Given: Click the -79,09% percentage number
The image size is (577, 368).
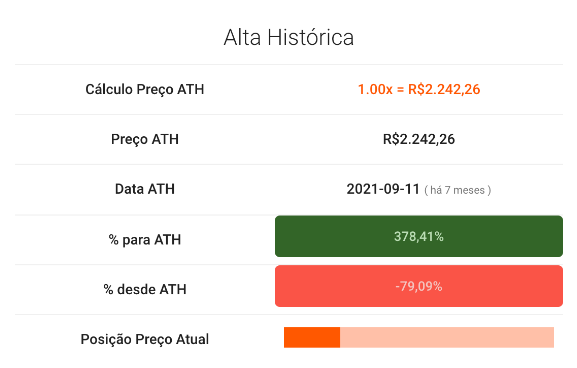Looking at the screenshot, I should (419, 286).
